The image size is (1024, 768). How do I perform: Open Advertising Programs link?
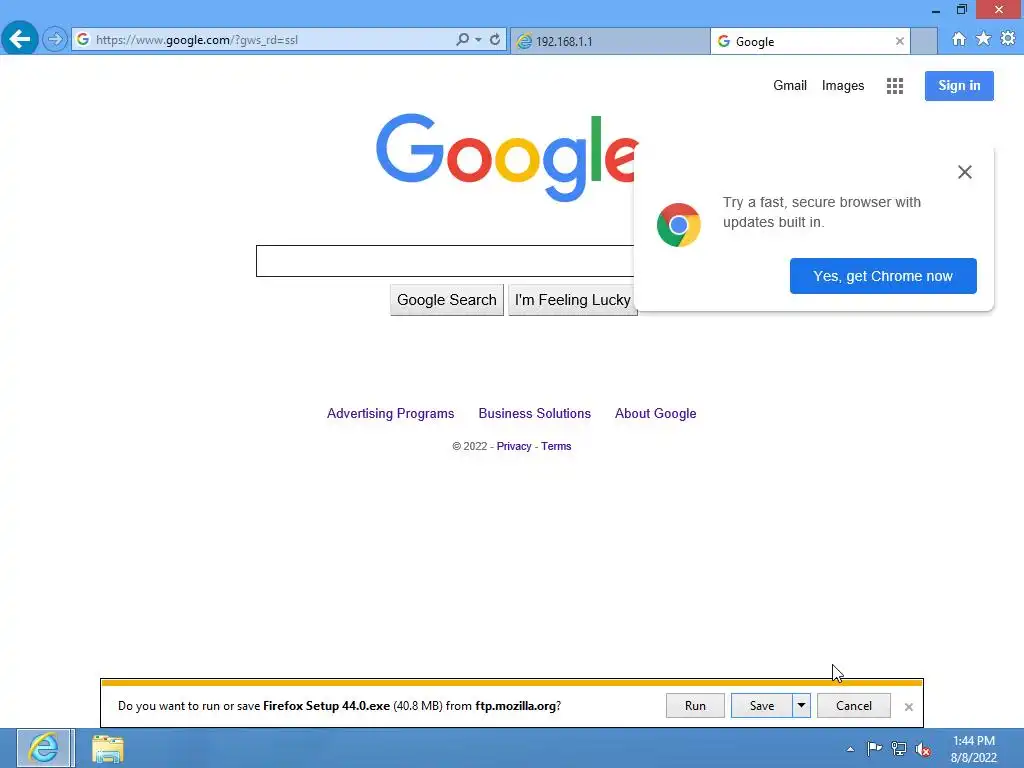click(391, 413)
